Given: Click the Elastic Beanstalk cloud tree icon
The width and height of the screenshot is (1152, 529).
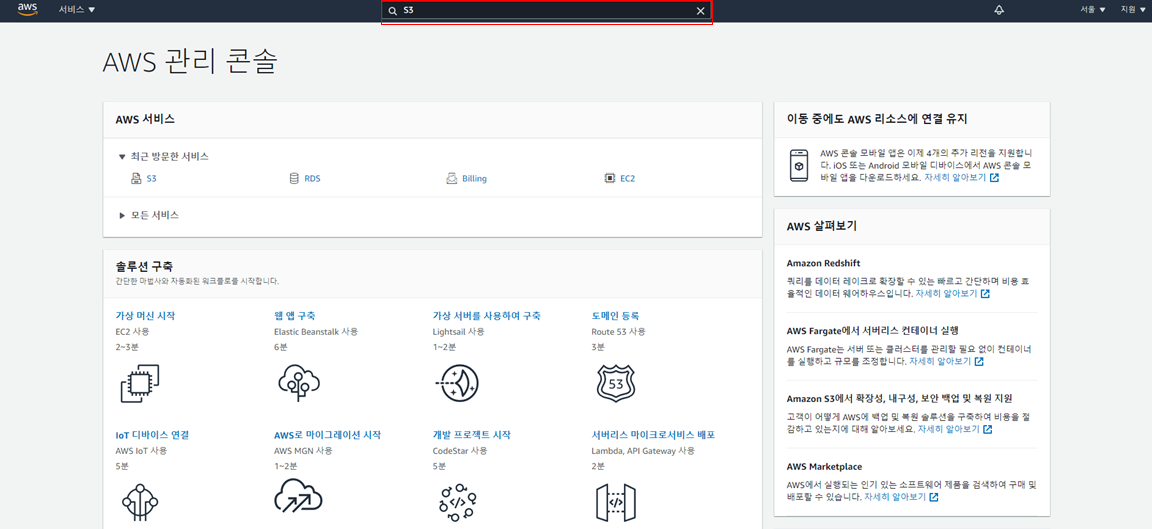Looking at the screenshot, I should (x=299, y=382).
